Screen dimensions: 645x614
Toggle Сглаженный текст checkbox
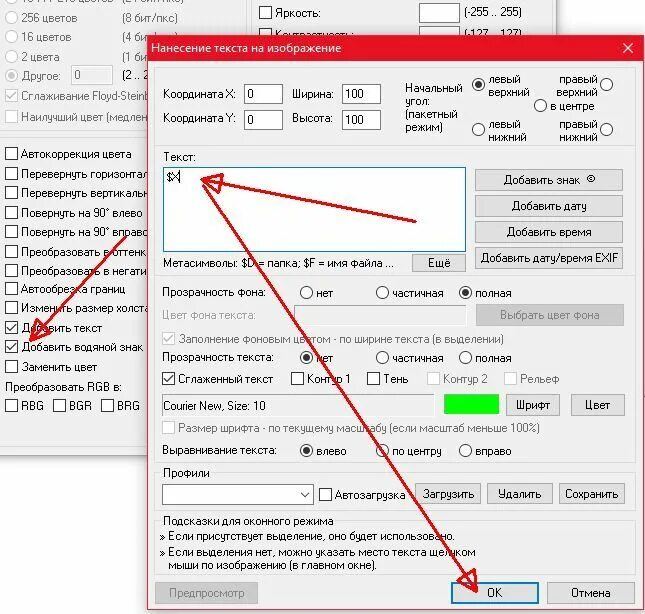[x=168, y=379]
